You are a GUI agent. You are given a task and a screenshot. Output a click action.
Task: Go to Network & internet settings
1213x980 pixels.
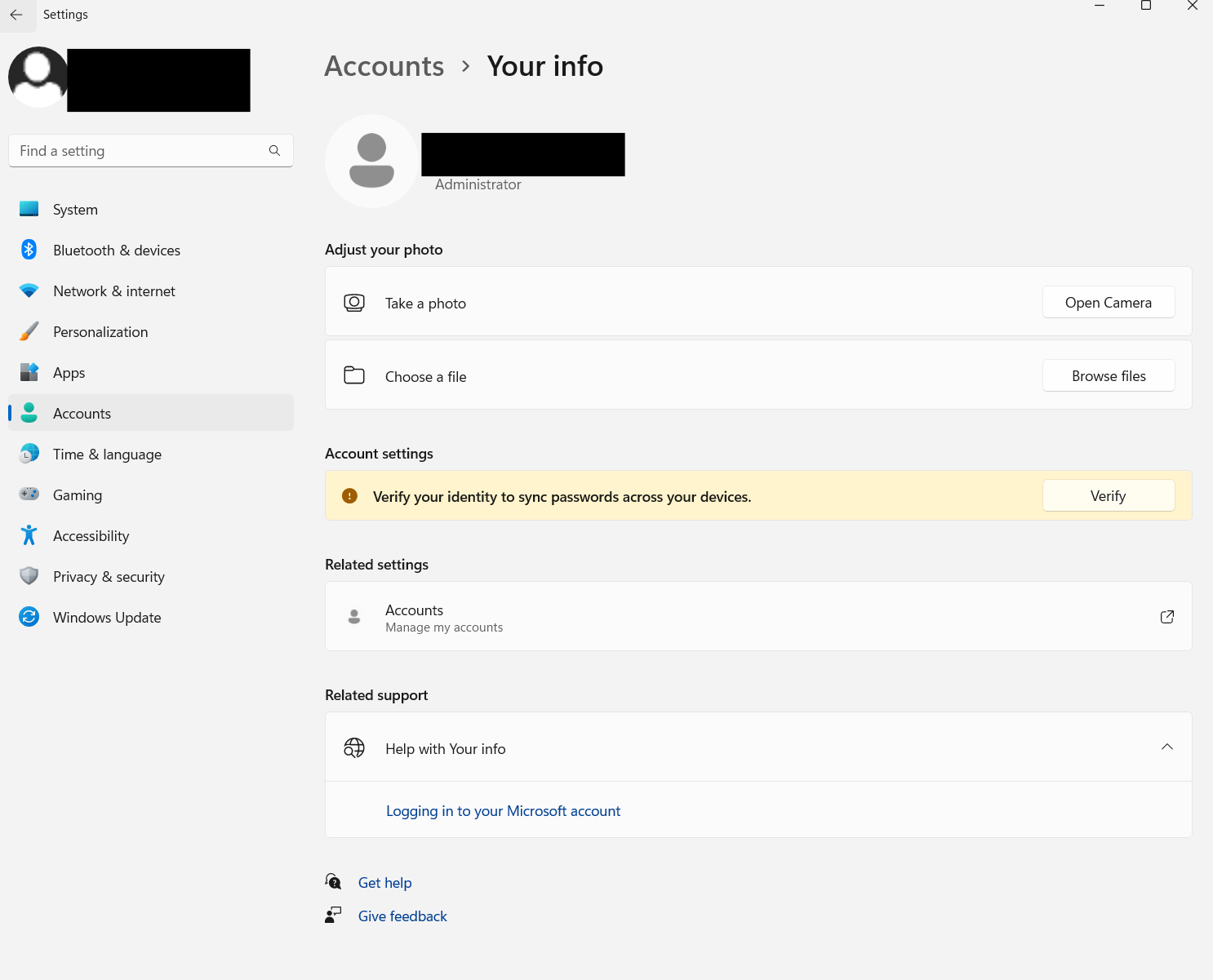pyautogui.click(x=113, y=291)
